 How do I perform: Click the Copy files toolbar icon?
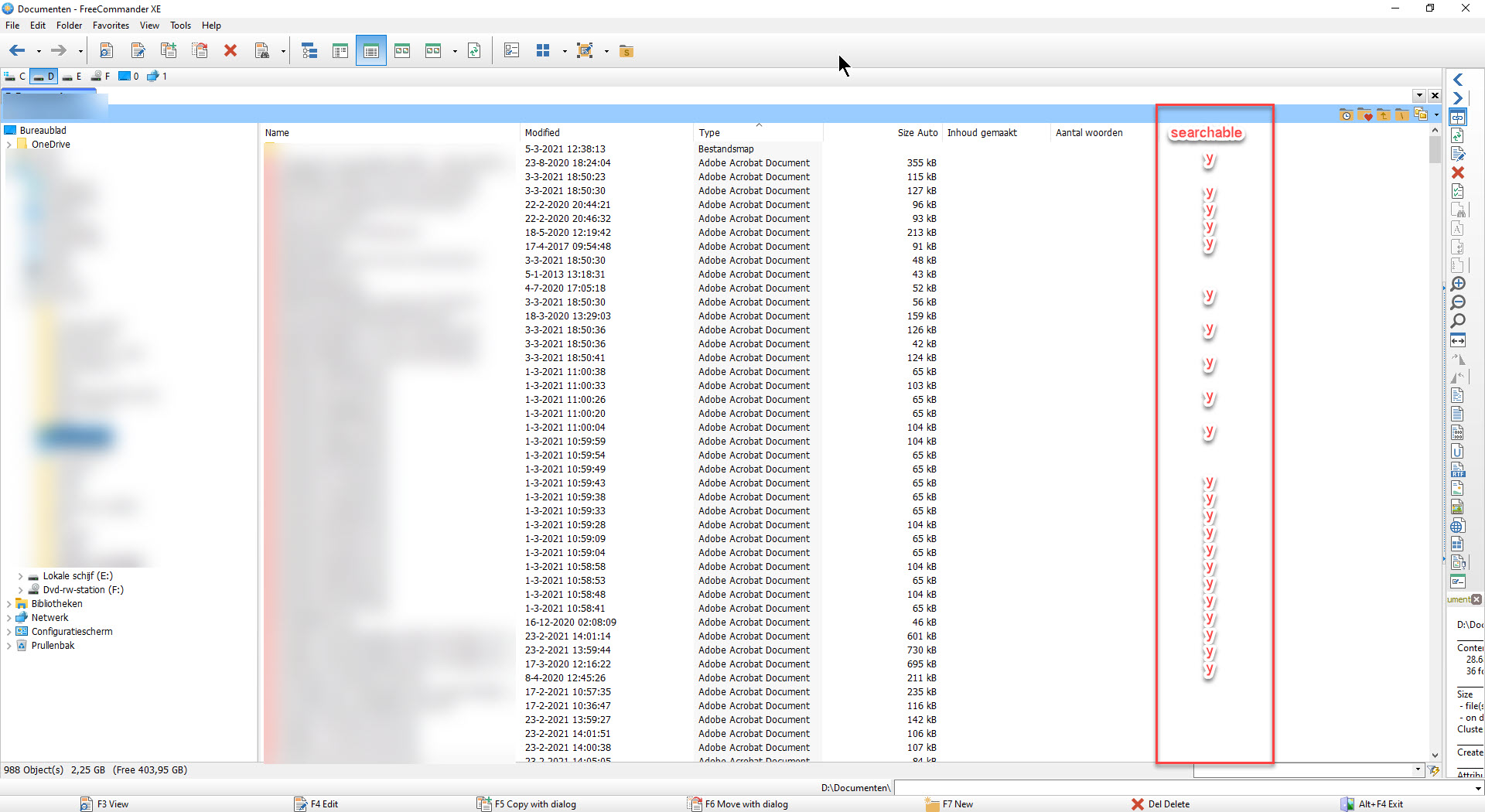click(169, 51)
